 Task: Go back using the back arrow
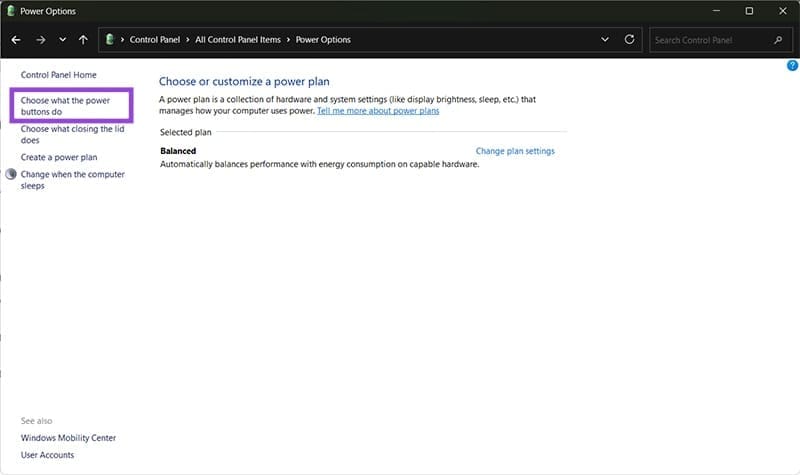click(x=16, y=40)
